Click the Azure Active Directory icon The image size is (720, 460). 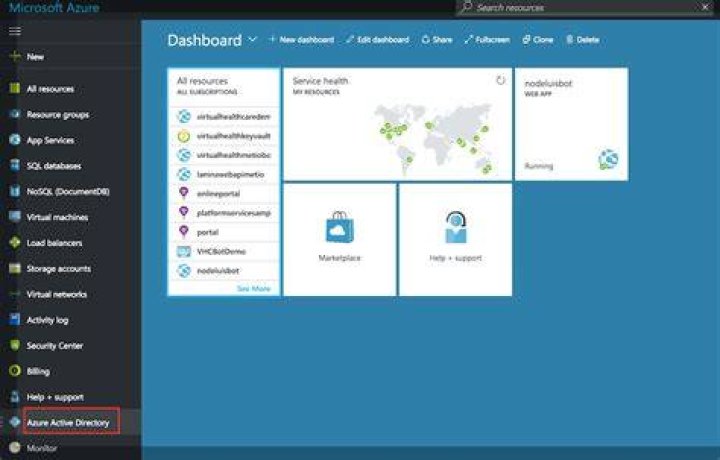15,422
